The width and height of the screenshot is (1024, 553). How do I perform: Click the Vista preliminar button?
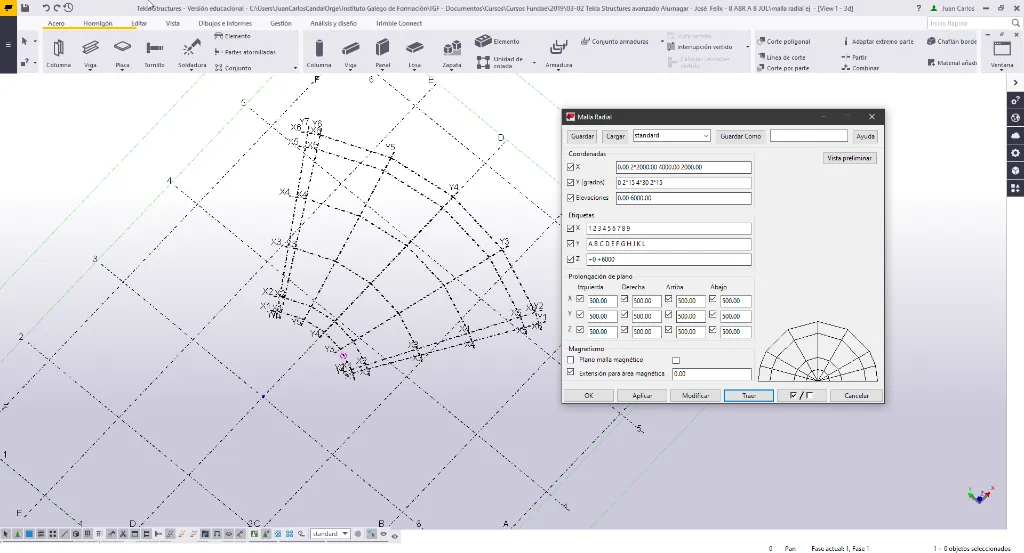pyautogui.click(x=849, y=158)
